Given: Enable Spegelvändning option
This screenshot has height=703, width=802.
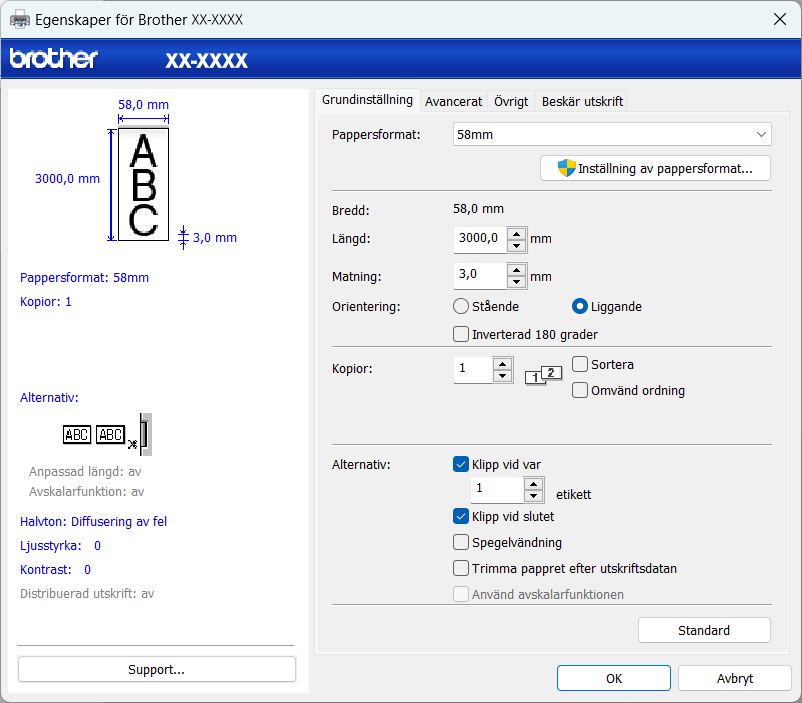Looking at the screenshot, I should [461, 542].
